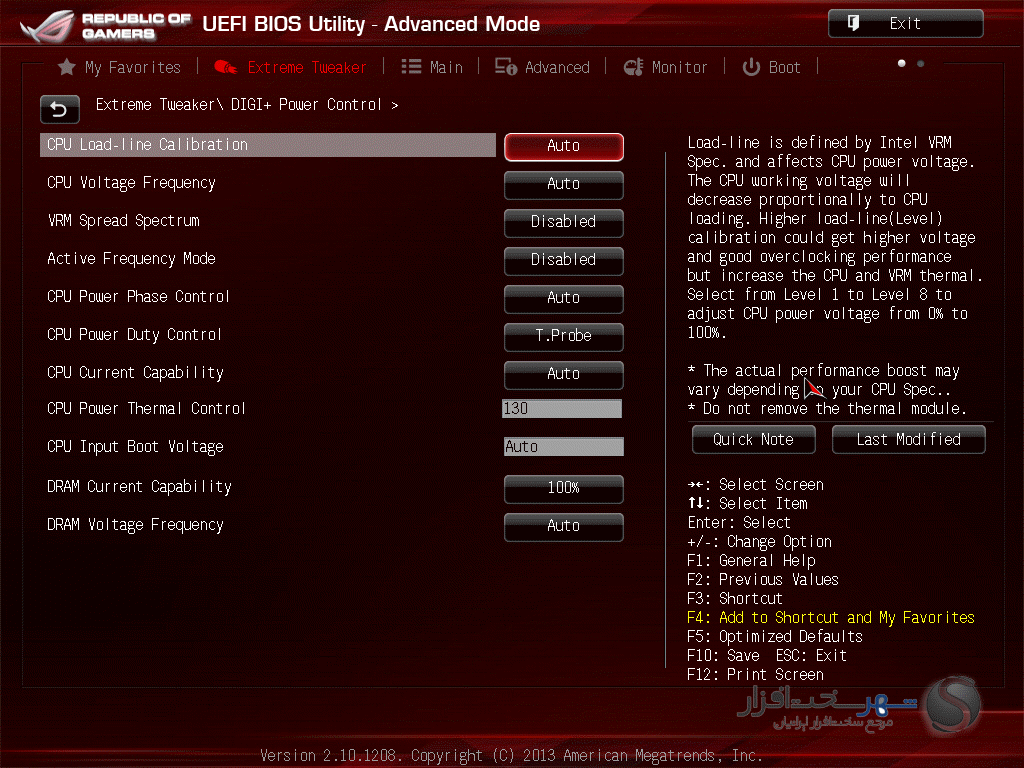Viewport: 1024px width, 768px height.
Task: Show Last Modified settings
Action: click(x=908, y=440)
